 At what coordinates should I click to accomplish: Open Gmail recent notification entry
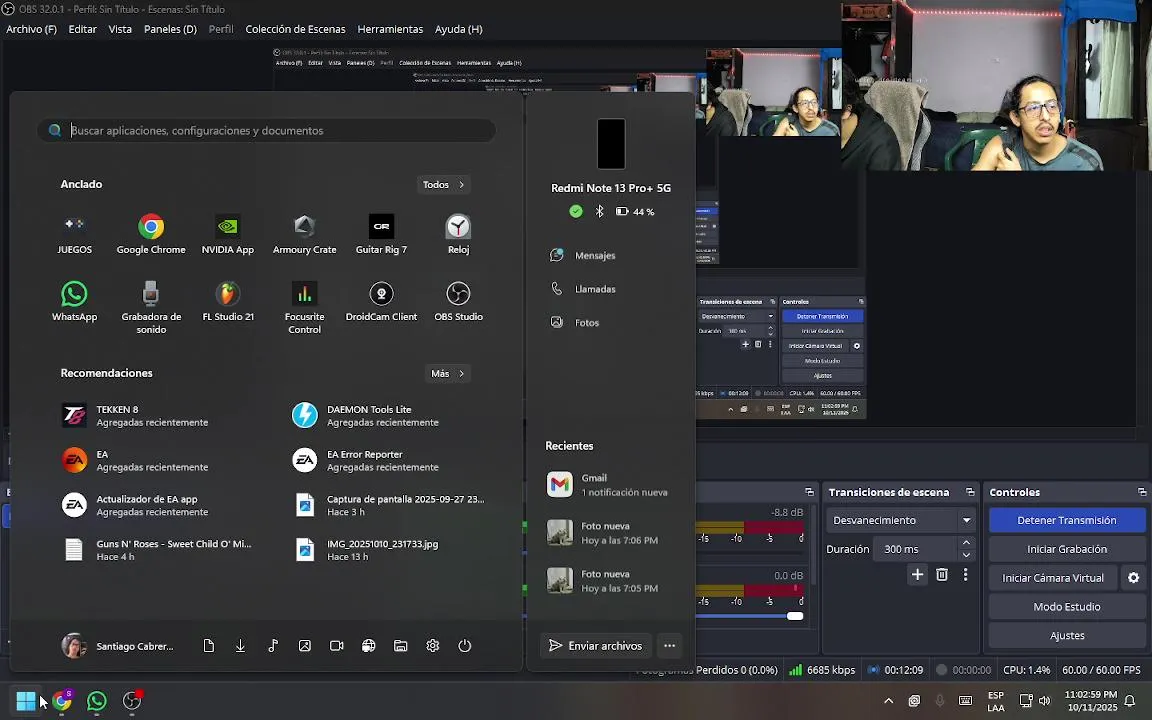pyautogui.click(x=611, y=485)
